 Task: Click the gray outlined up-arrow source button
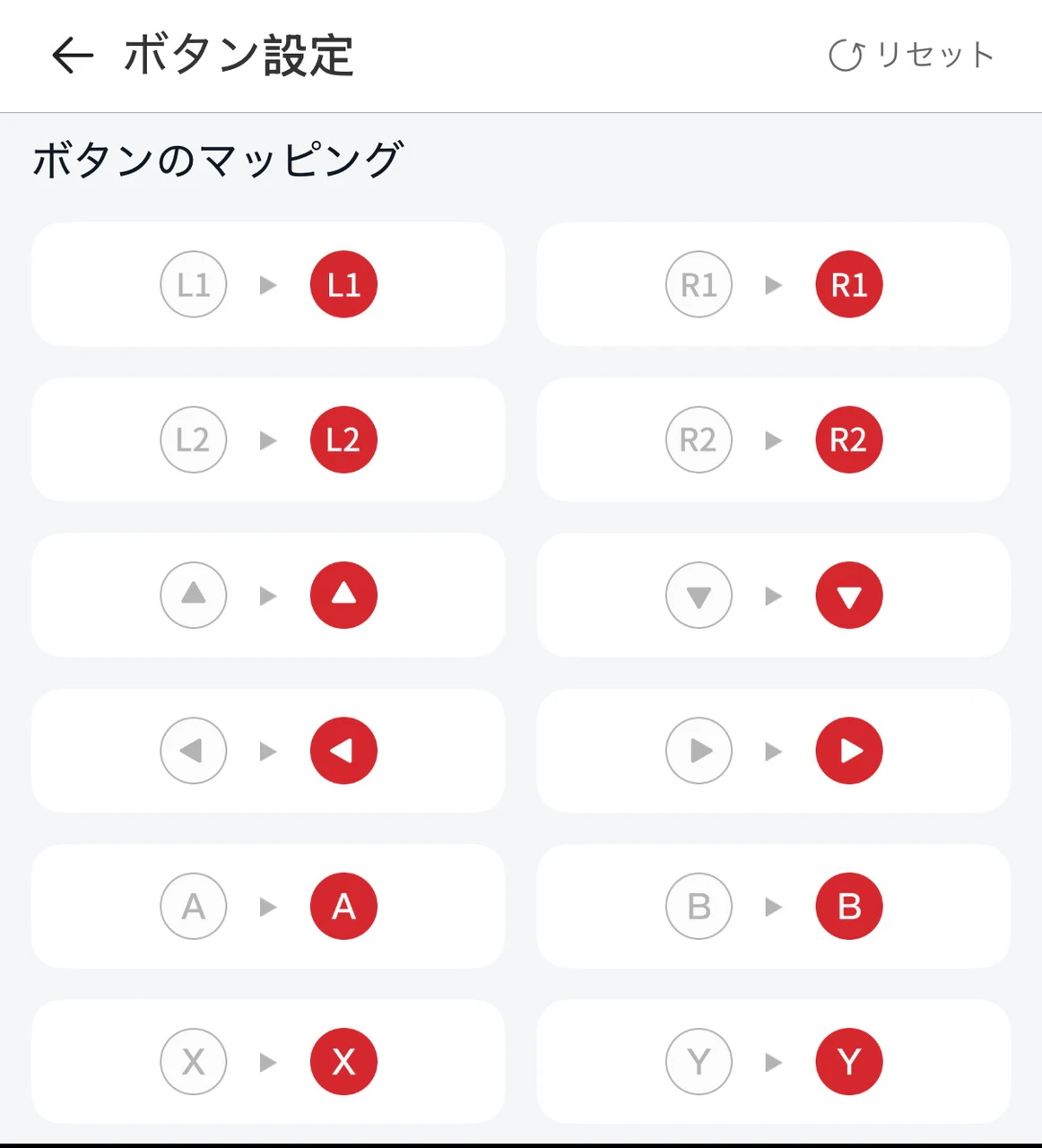pos(194,596)
